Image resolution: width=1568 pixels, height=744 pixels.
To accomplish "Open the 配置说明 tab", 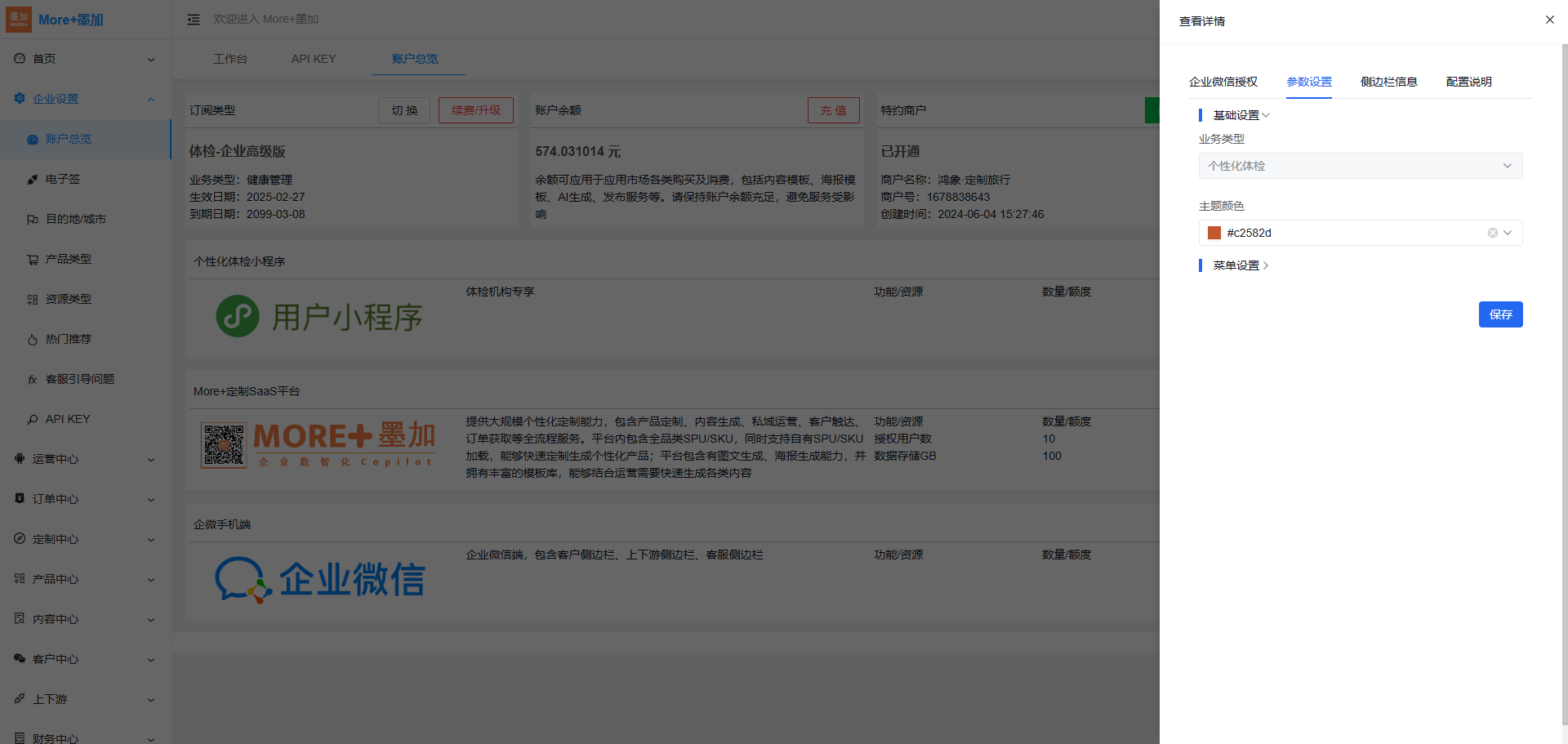I will click(x=1468, y=82).
